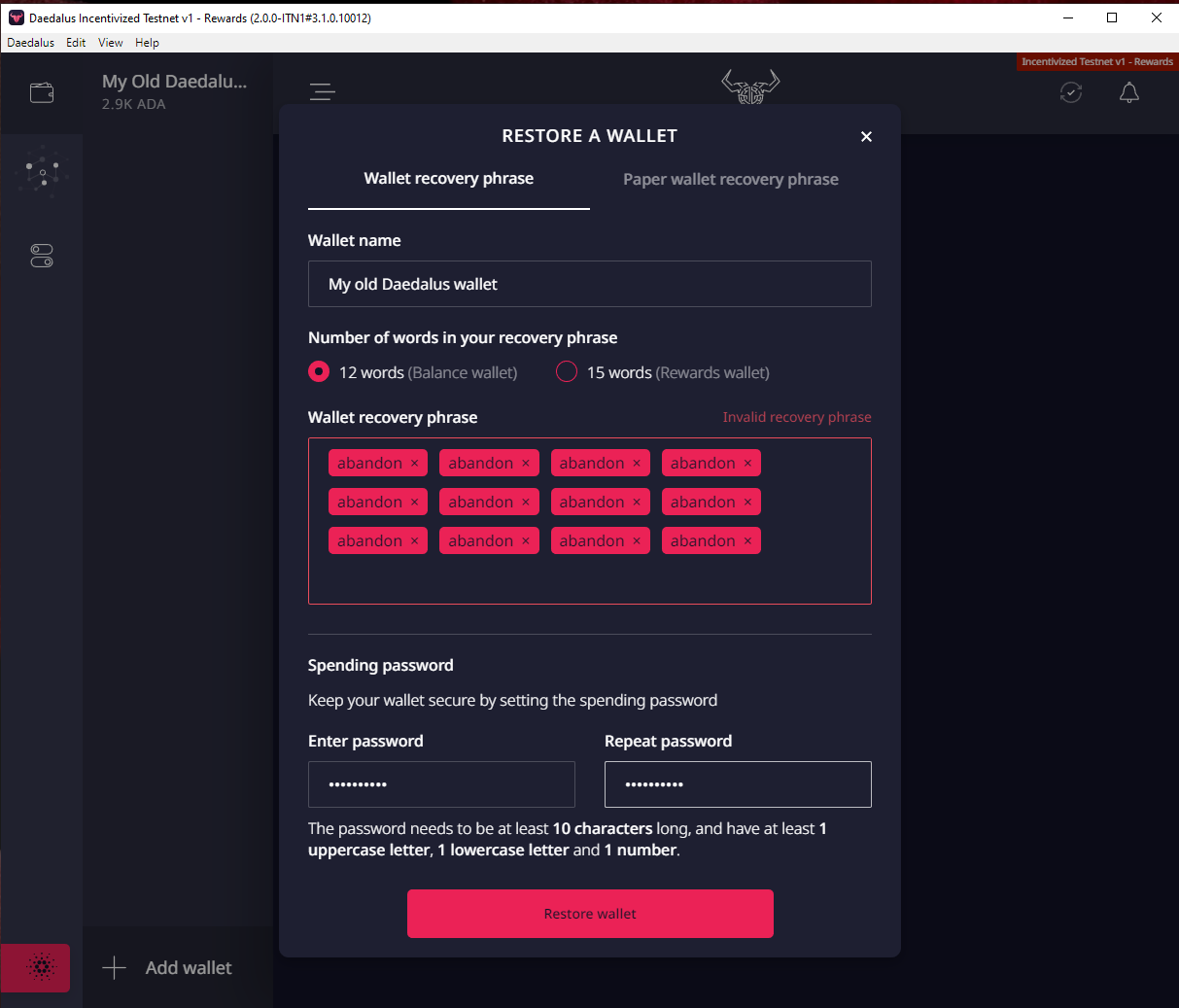Viewport: 1179px width, 1008px height.
Task: Click the Cardano network logo at bottom left
Action: pyautogui.click(x=39, y=967)
